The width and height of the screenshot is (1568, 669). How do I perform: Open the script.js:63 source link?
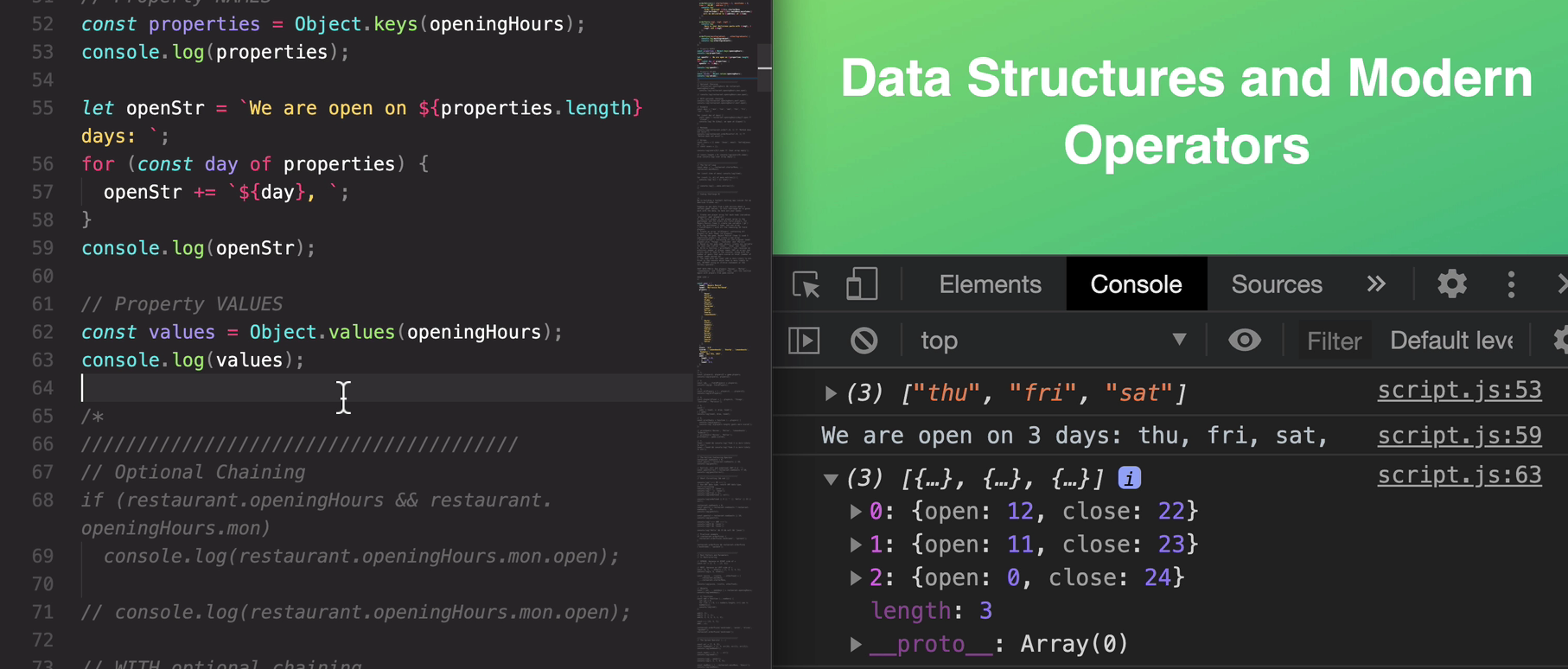coord(1459,475)
